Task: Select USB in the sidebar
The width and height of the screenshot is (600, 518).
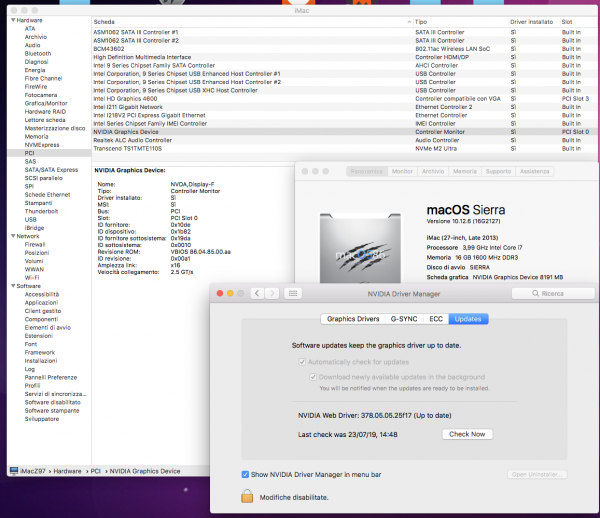Action: pos(31,220)
